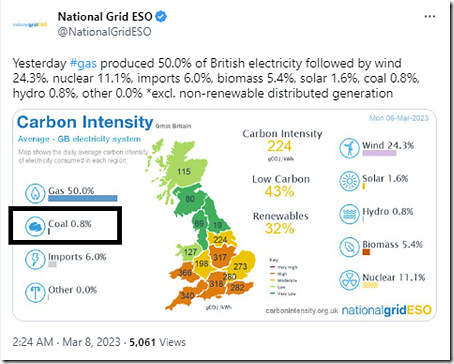This screenshot has height=364, width=454.
Task: Click the 2:24 AM Mar 8, 2023 timestamp
Action: (x=66, y=342)
